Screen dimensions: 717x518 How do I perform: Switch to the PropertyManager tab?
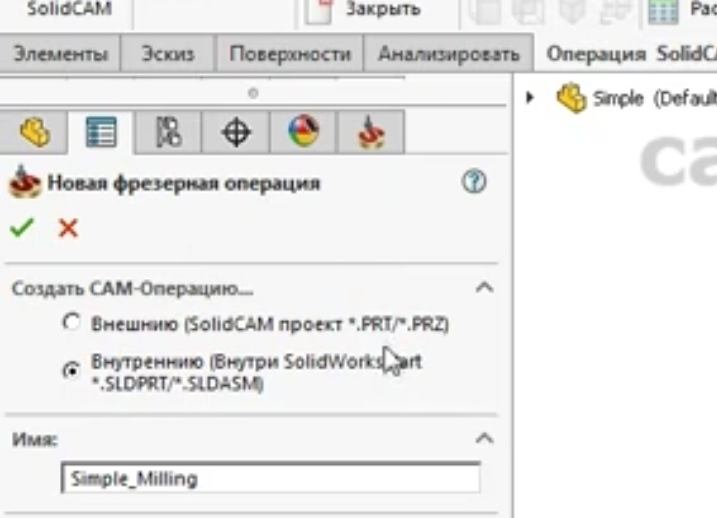[101, 132]
